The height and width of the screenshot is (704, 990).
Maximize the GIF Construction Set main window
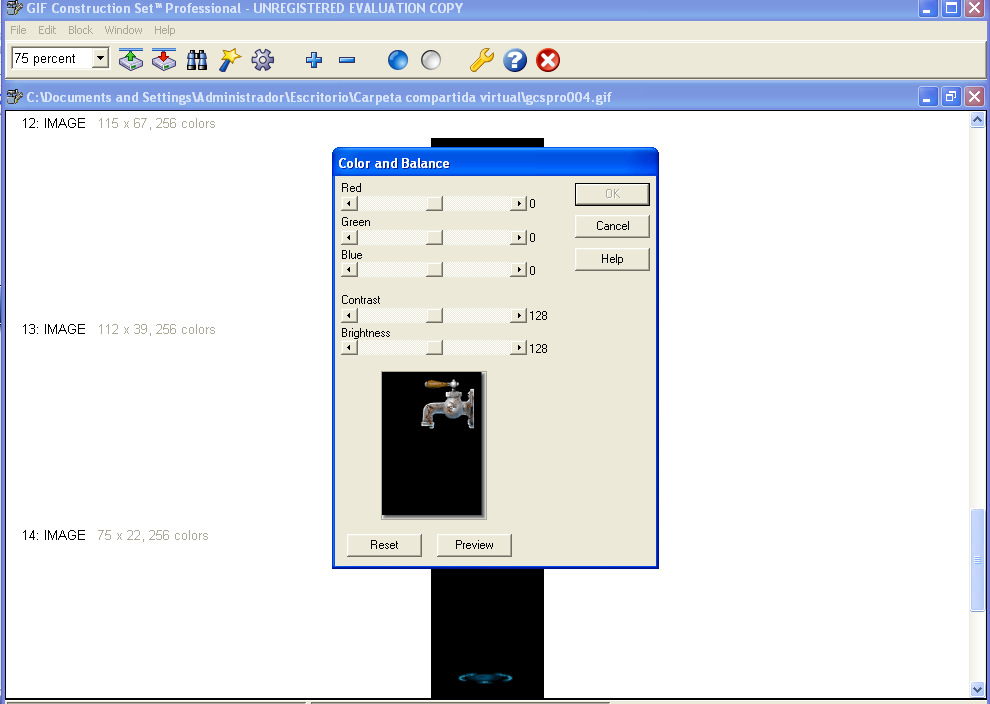[x=950, y=8]
